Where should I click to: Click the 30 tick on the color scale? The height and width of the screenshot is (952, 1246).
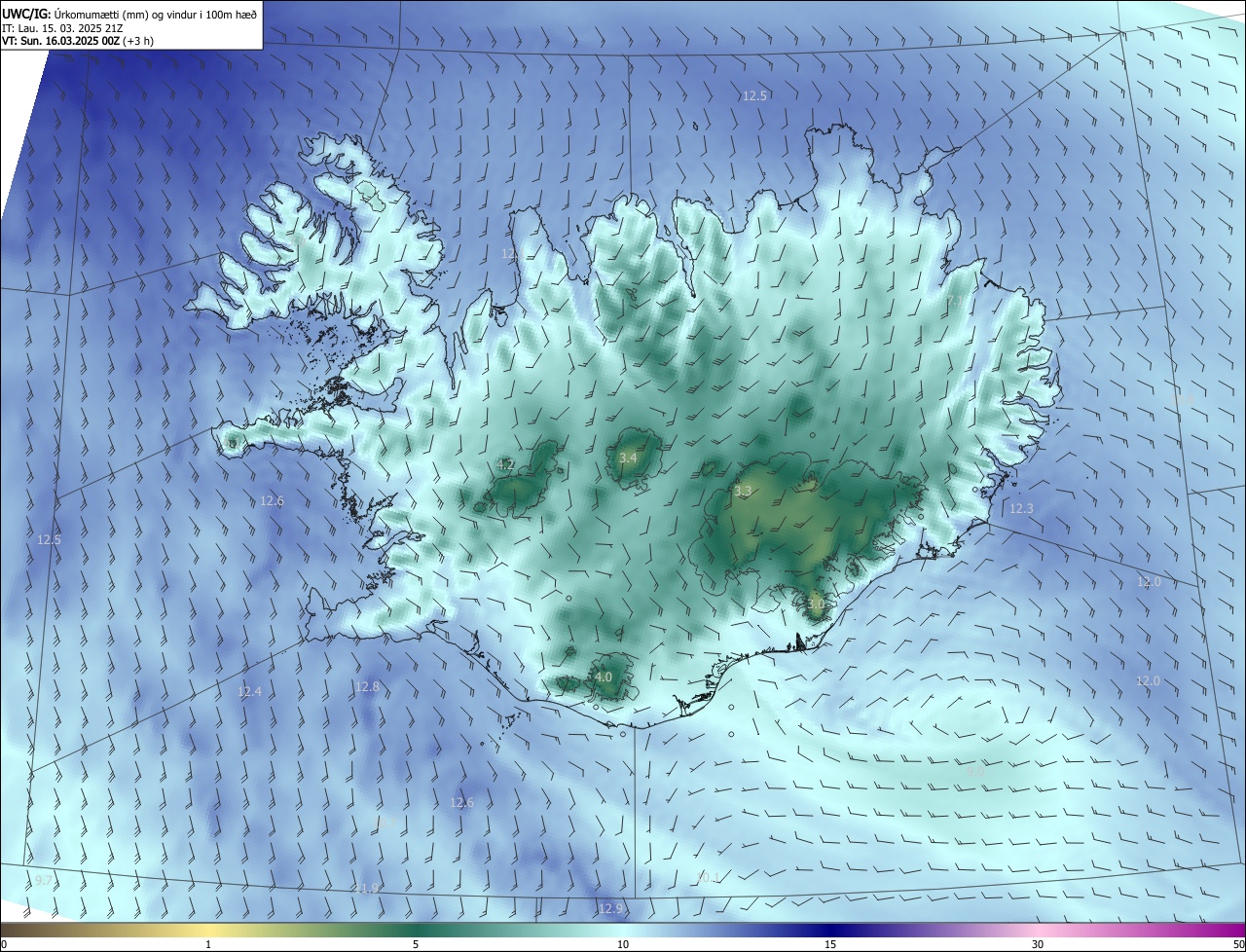click(x=1038, y=944)
